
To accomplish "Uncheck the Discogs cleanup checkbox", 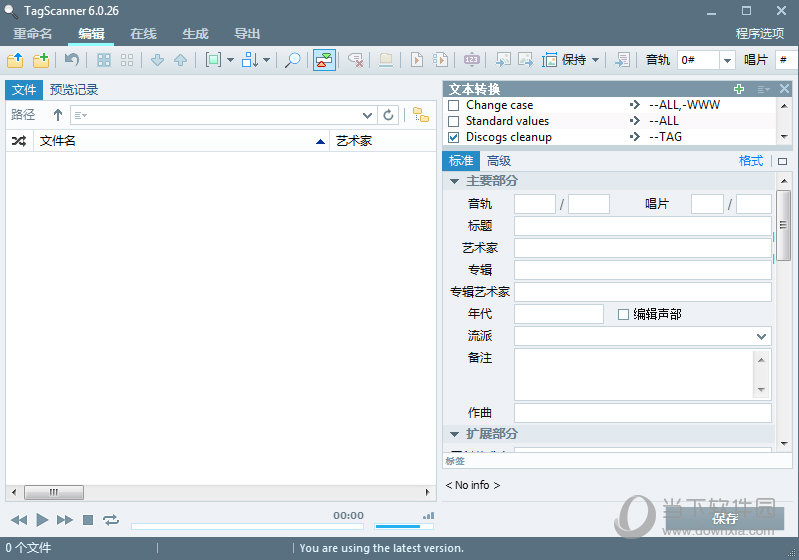I will pyautogui.click(x=454, y=138).
